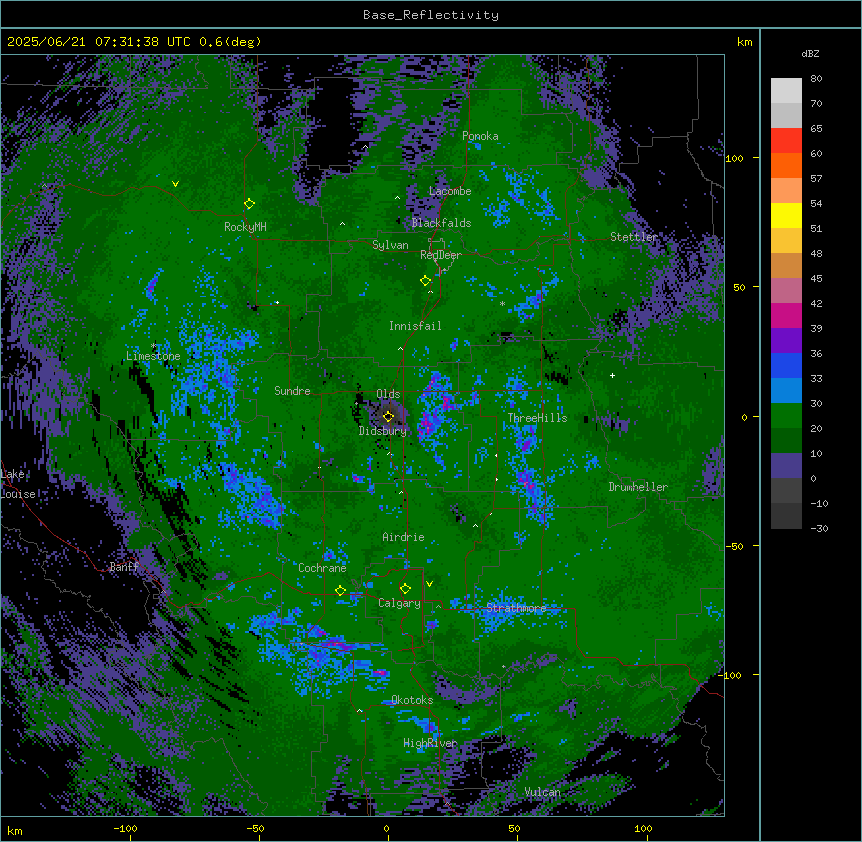Click the Innisfail label
The width and height of the screenshot is (862, 842).
point(415,326)
